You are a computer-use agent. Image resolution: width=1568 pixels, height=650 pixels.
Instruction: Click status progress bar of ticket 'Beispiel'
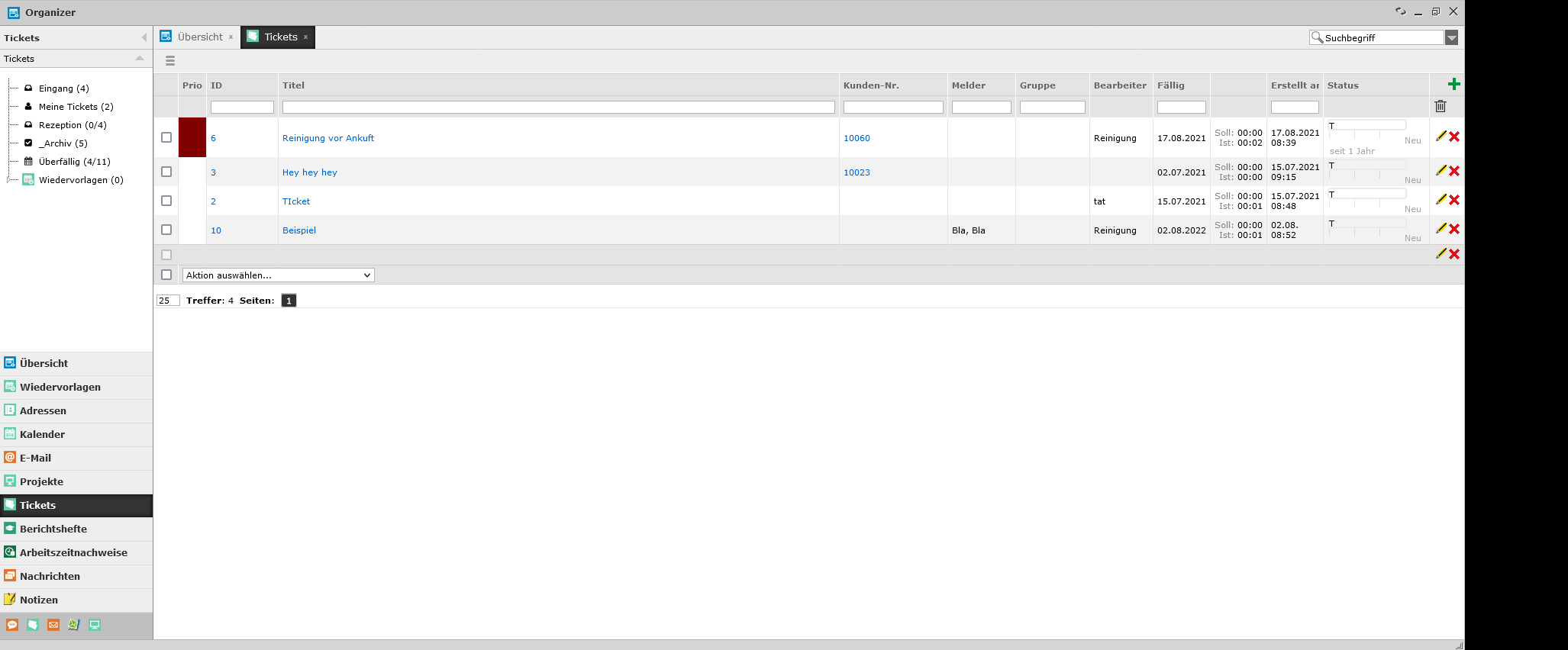click(1366, 224)
